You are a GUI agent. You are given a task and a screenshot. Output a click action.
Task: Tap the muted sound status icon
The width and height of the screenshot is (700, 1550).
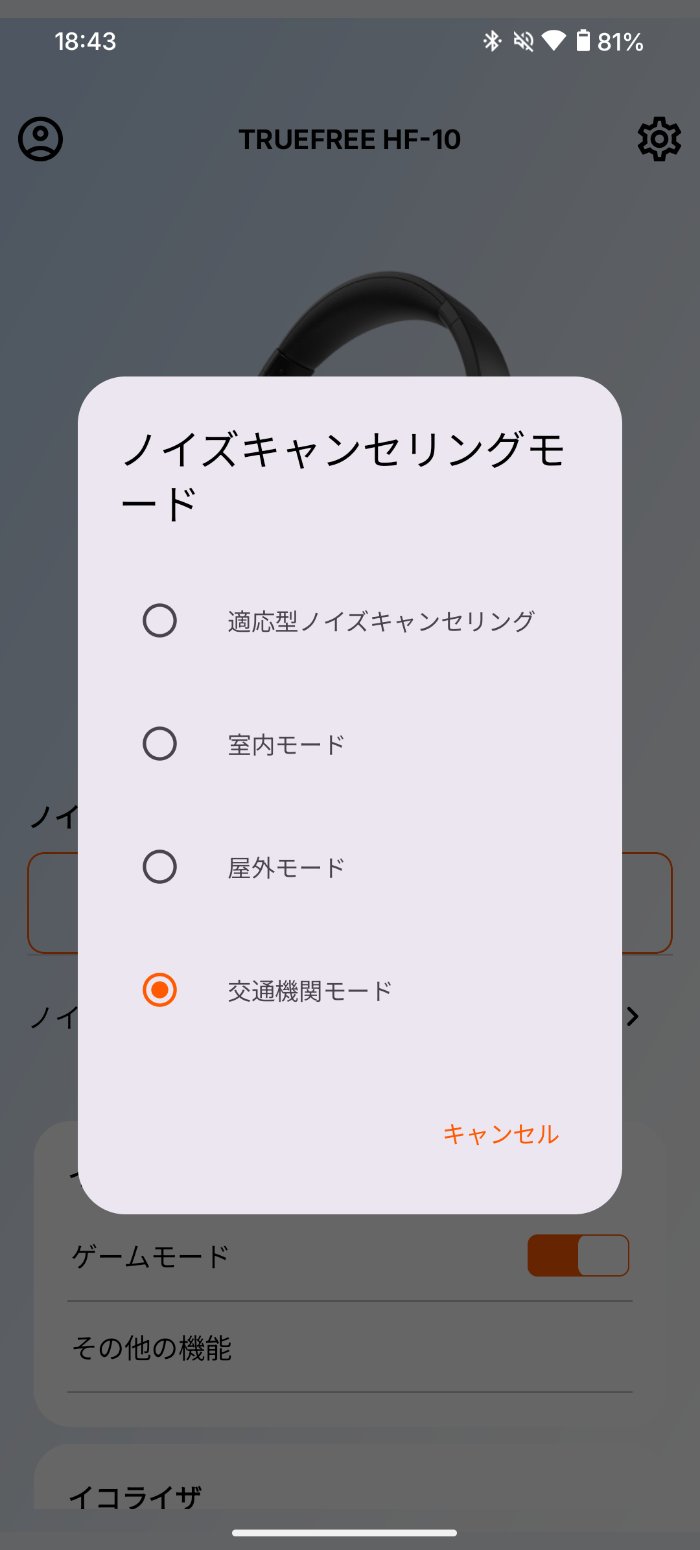click(x=522, y=41)
